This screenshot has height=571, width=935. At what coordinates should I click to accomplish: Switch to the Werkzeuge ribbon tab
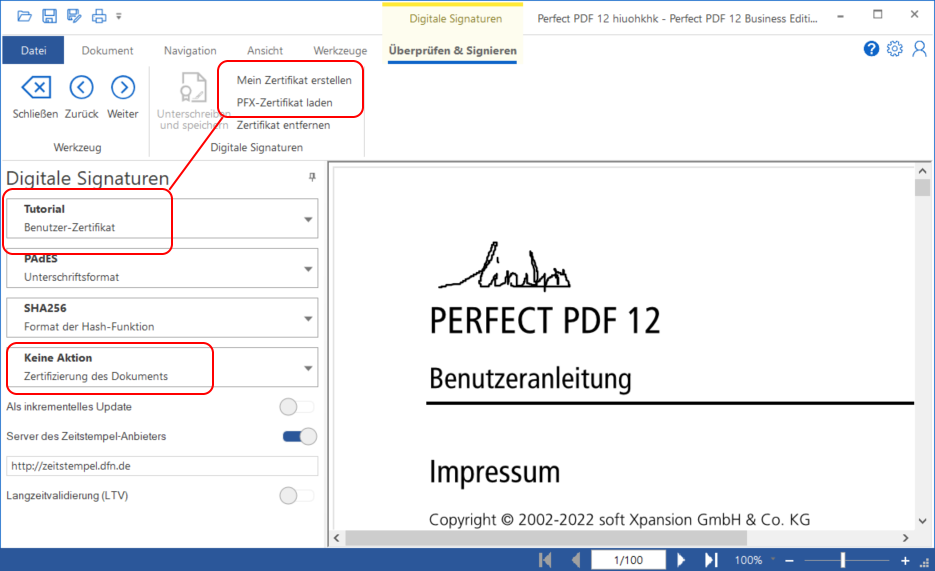point(340,51)
